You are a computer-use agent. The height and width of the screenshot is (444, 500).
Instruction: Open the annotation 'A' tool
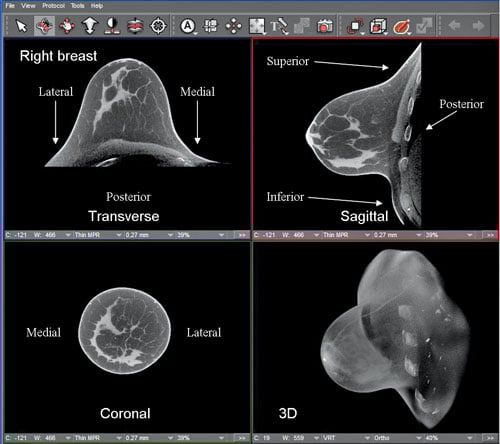(x=188, y=26)
